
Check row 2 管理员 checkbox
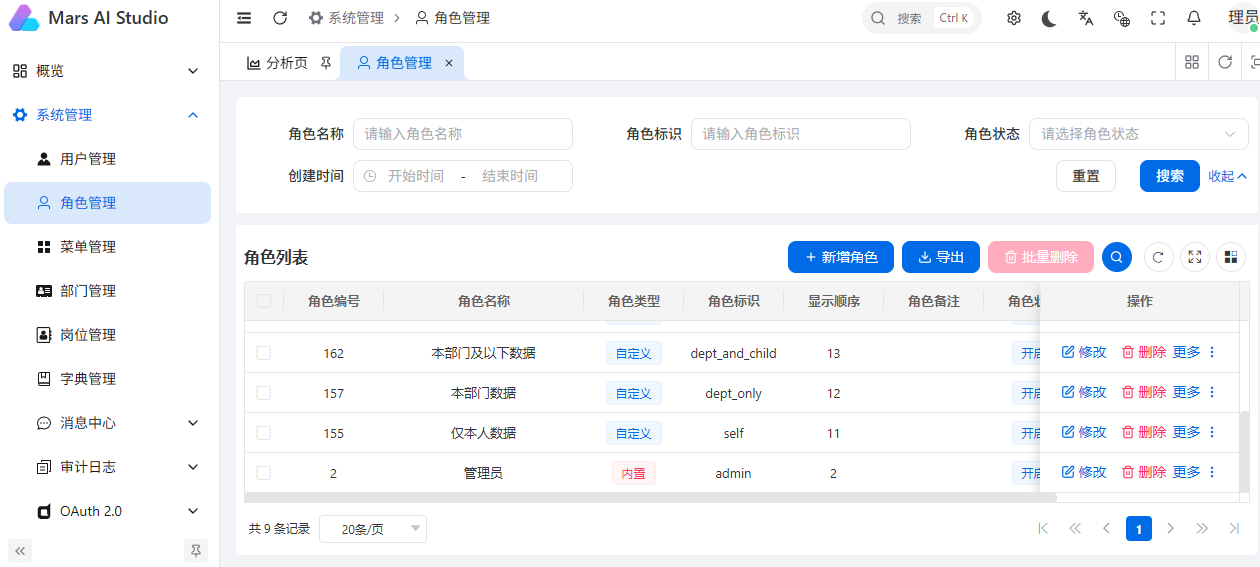tap(264, 473)
